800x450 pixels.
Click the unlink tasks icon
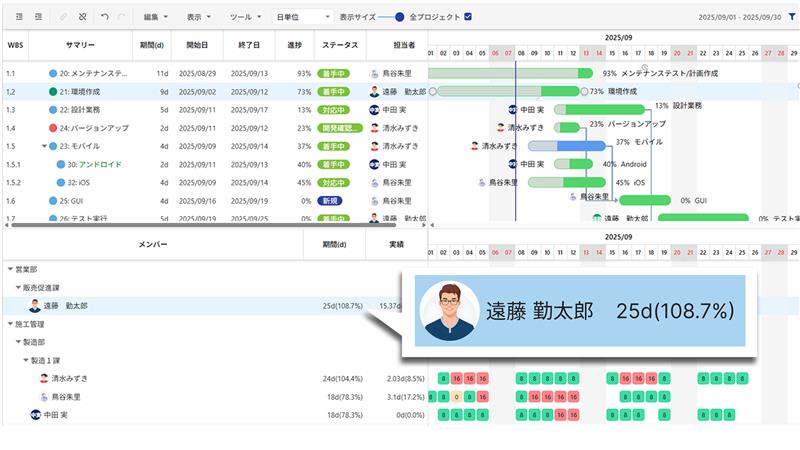click(82, 17)
